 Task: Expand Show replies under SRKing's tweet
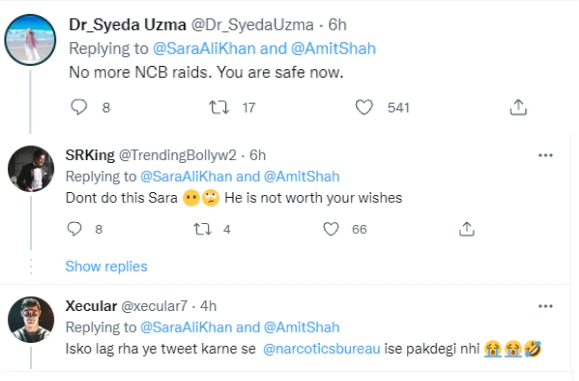(106, 266)
